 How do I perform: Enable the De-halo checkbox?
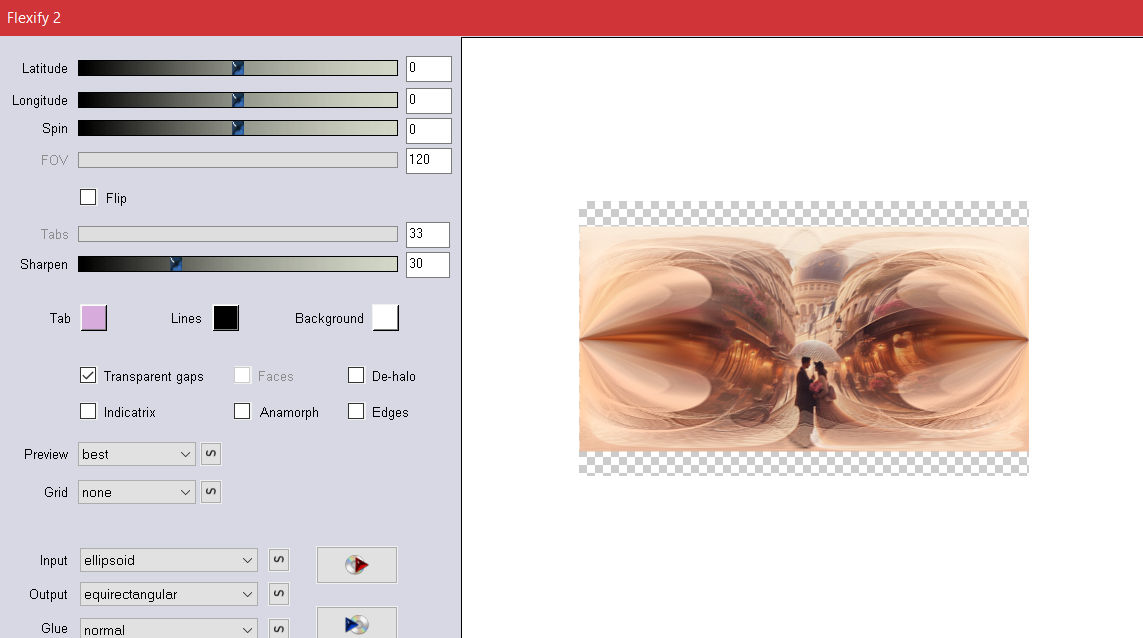[356, 376]
